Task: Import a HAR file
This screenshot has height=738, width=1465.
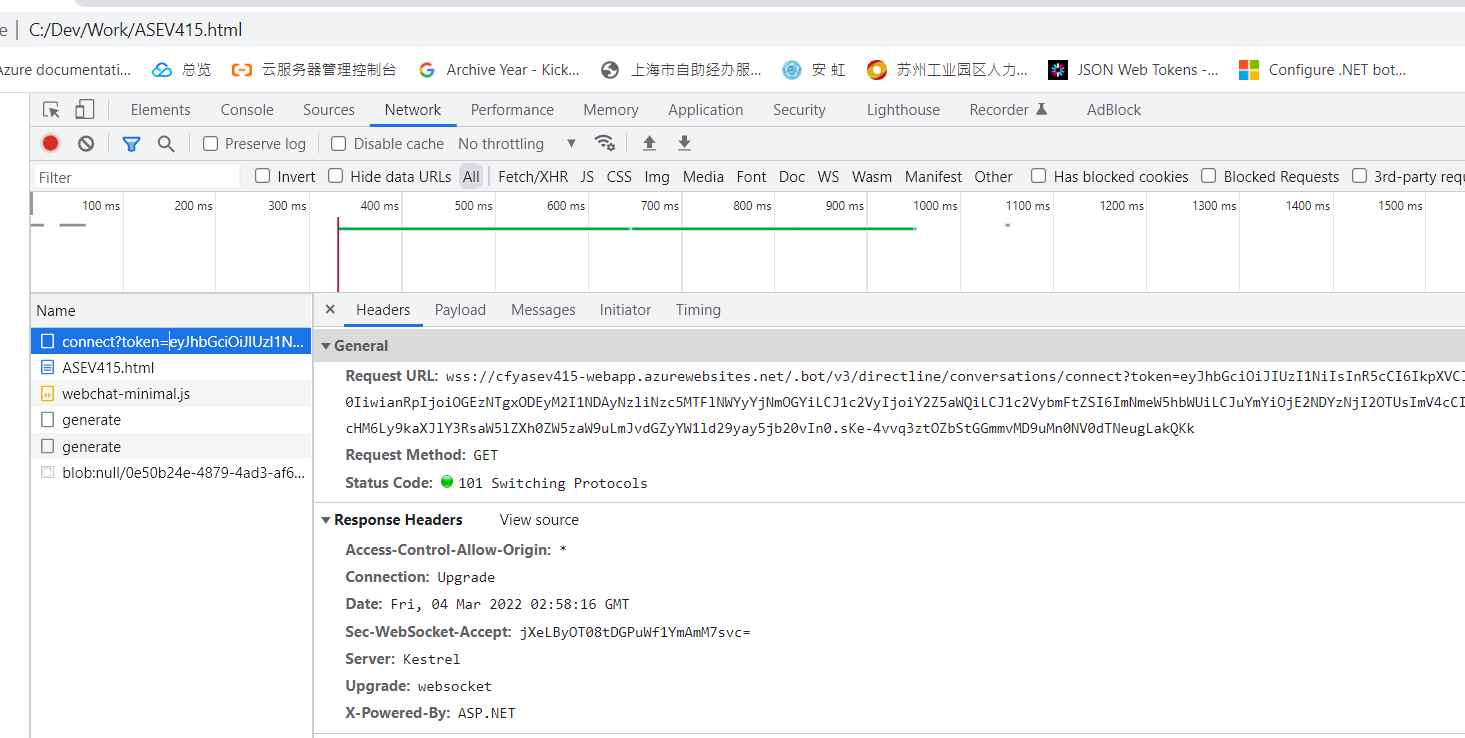Action: (x=648, y=143)
